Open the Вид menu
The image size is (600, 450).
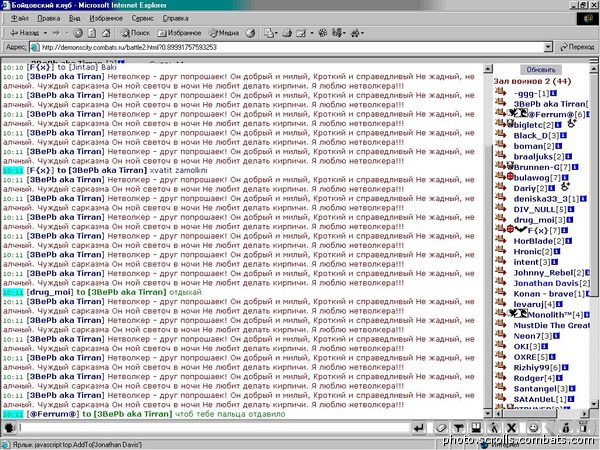point(74,18)
